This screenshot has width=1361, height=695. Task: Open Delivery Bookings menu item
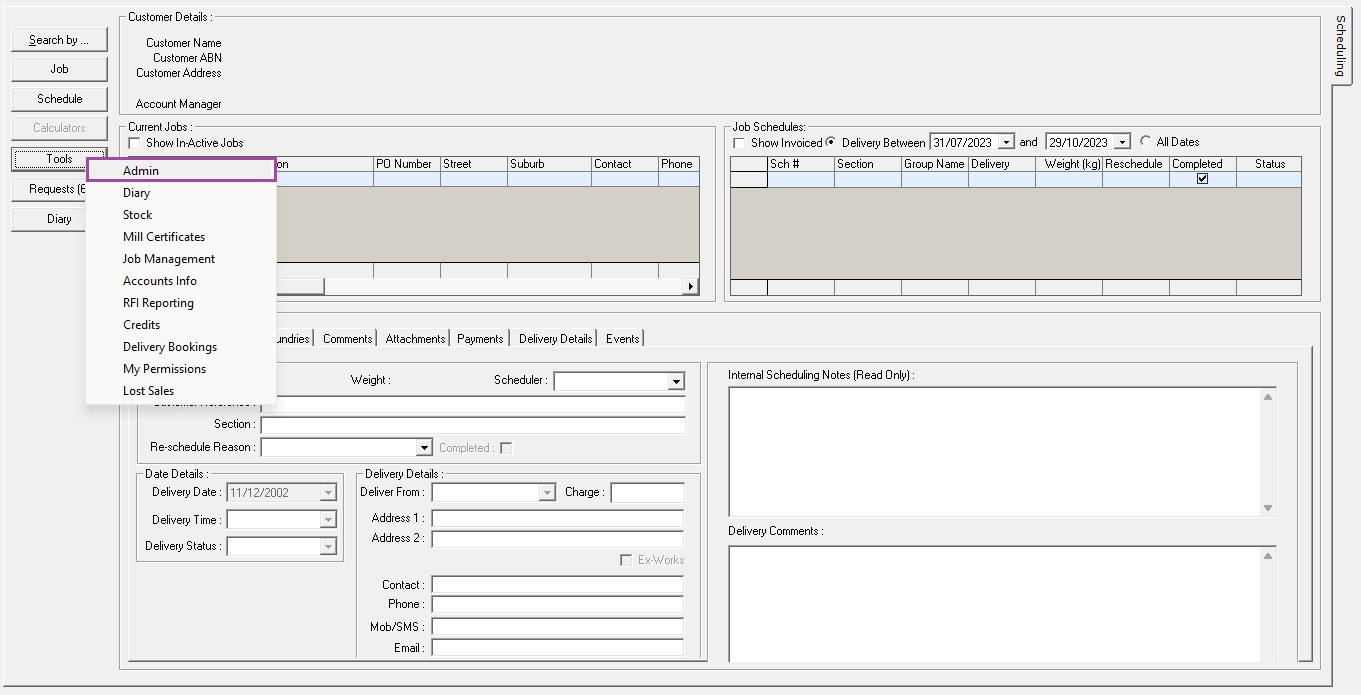(181, 347)
